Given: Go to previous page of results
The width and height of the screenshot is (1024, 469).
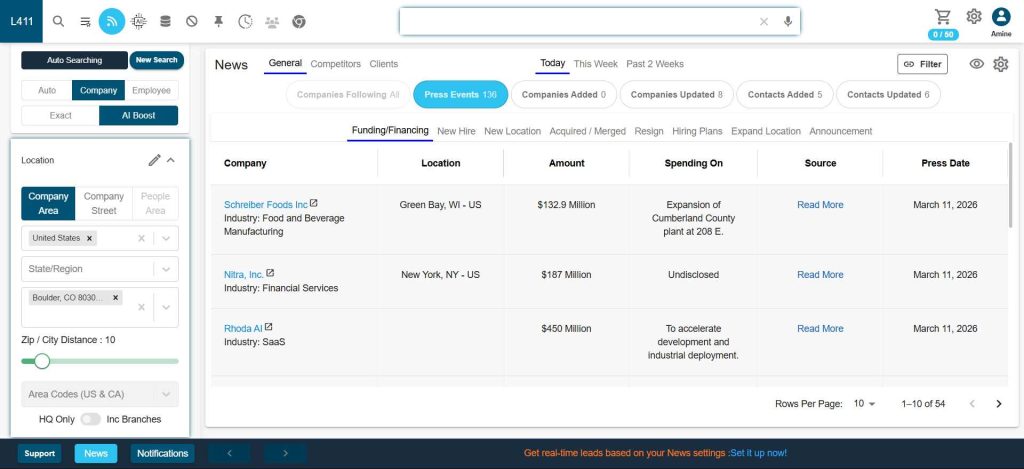Looking at the screenshot, I should coord(972,404).
